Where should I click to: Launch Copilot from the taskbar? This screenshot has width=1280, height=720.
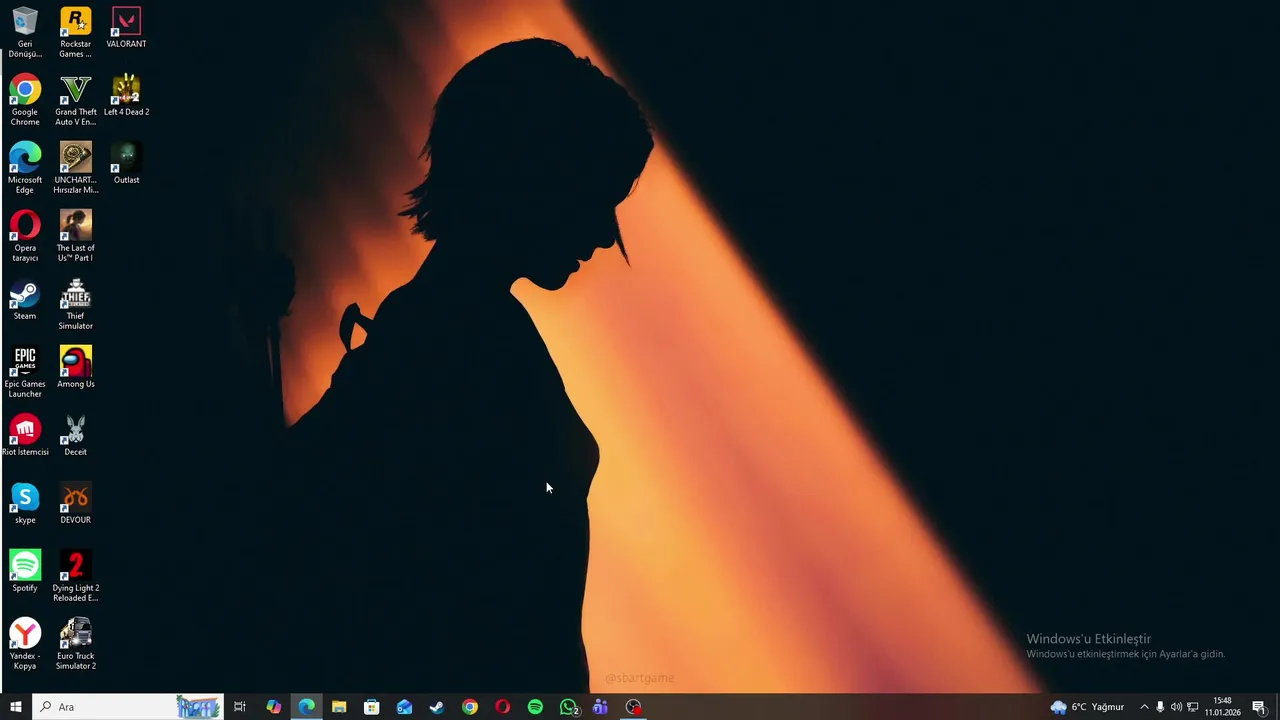pyautogui.click(x=273, y=707)
